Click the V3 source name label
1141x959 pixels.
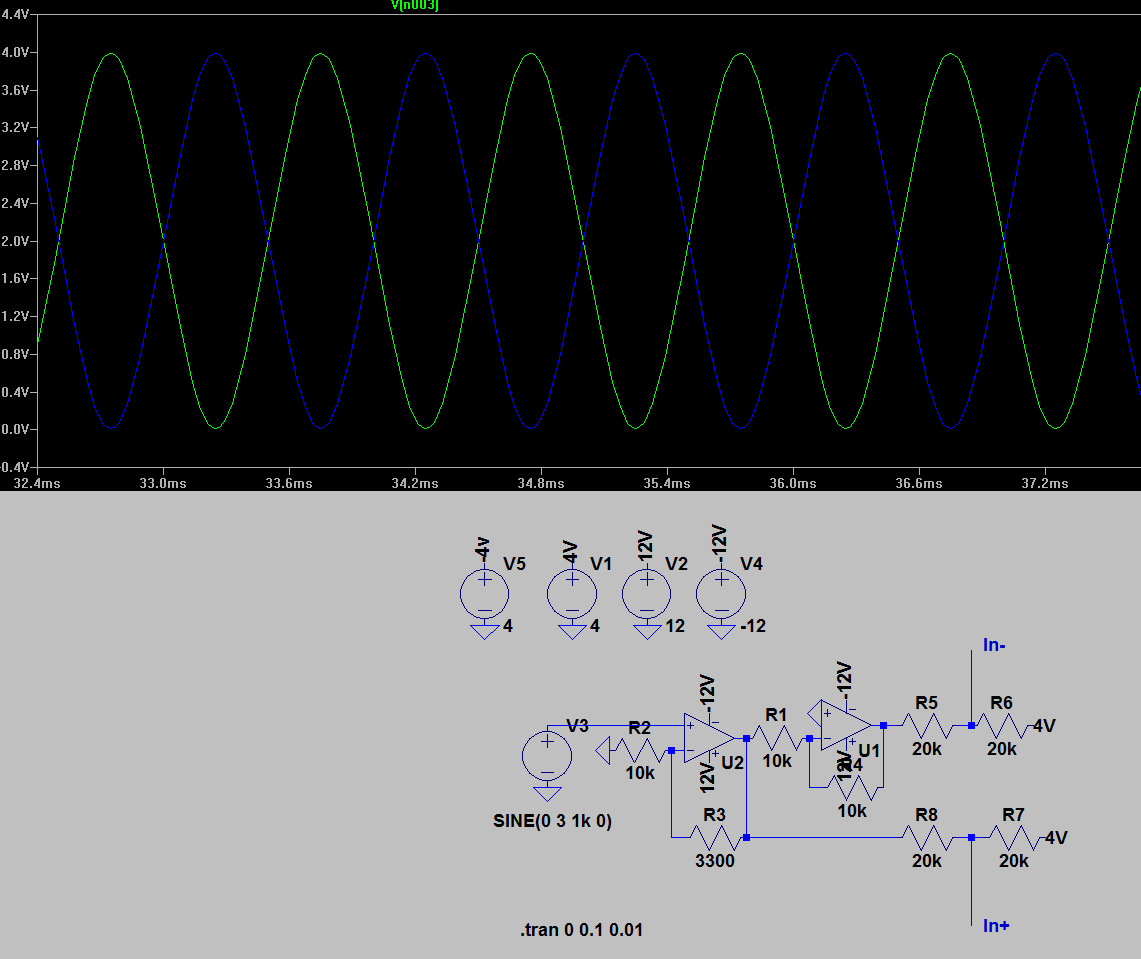click(577, 725)
